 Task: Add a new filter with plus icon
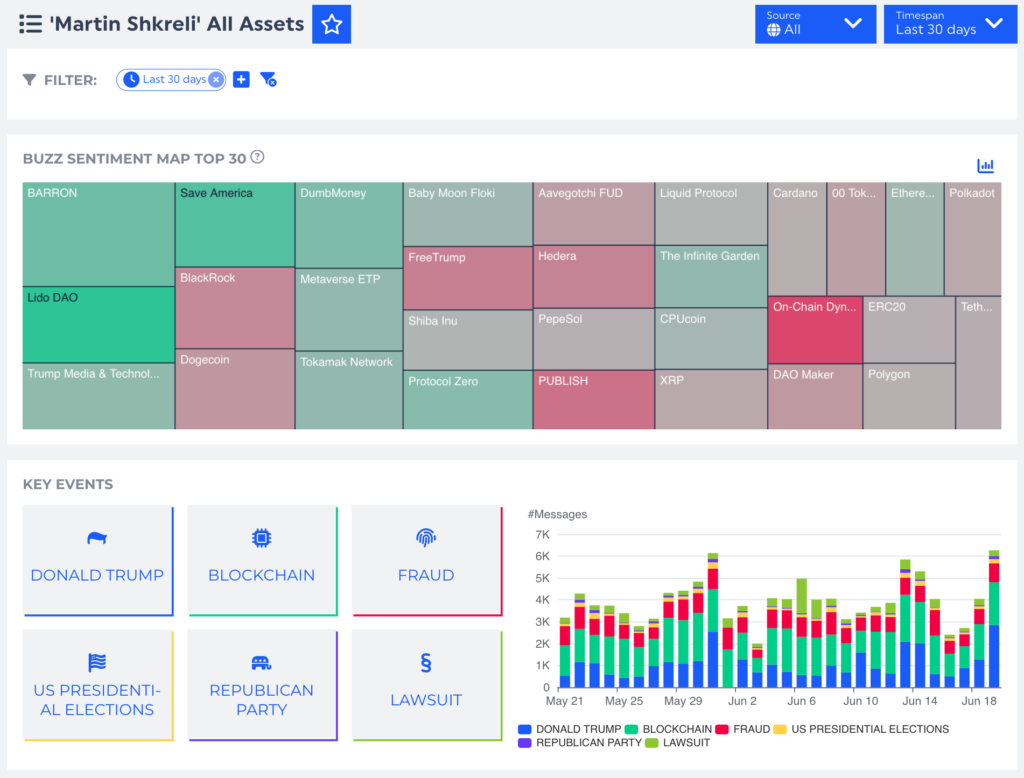[241, 79]
